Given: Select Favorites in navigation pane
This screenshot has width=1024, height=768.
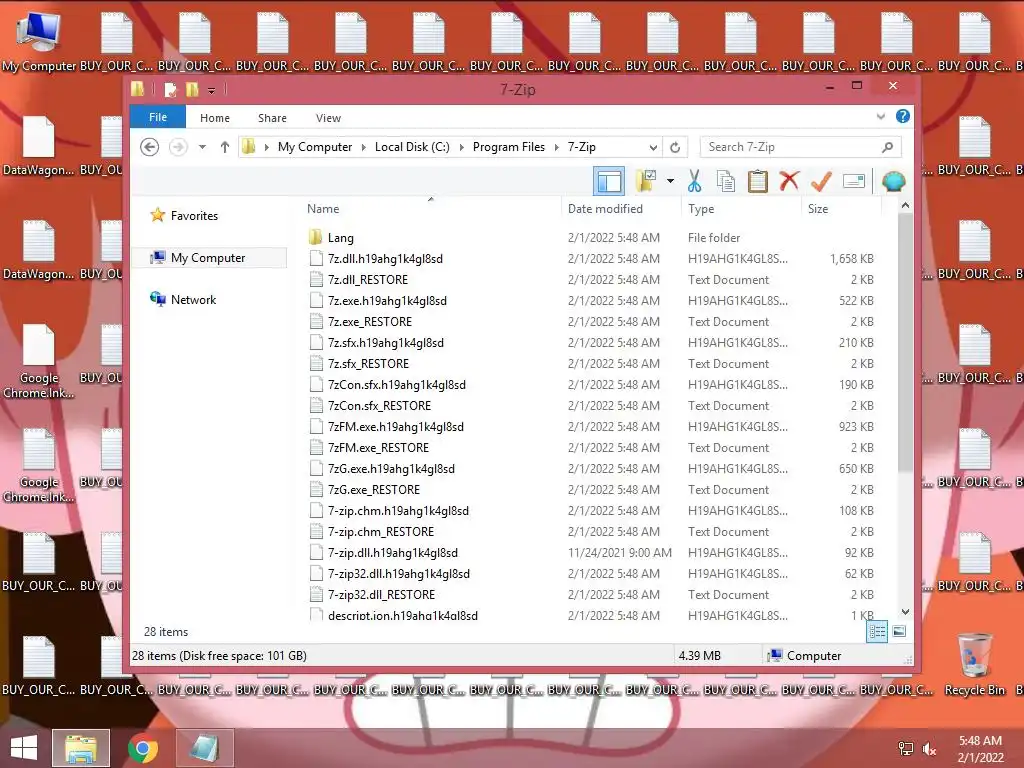Looking at the screenshot, I should click(194, 216).
